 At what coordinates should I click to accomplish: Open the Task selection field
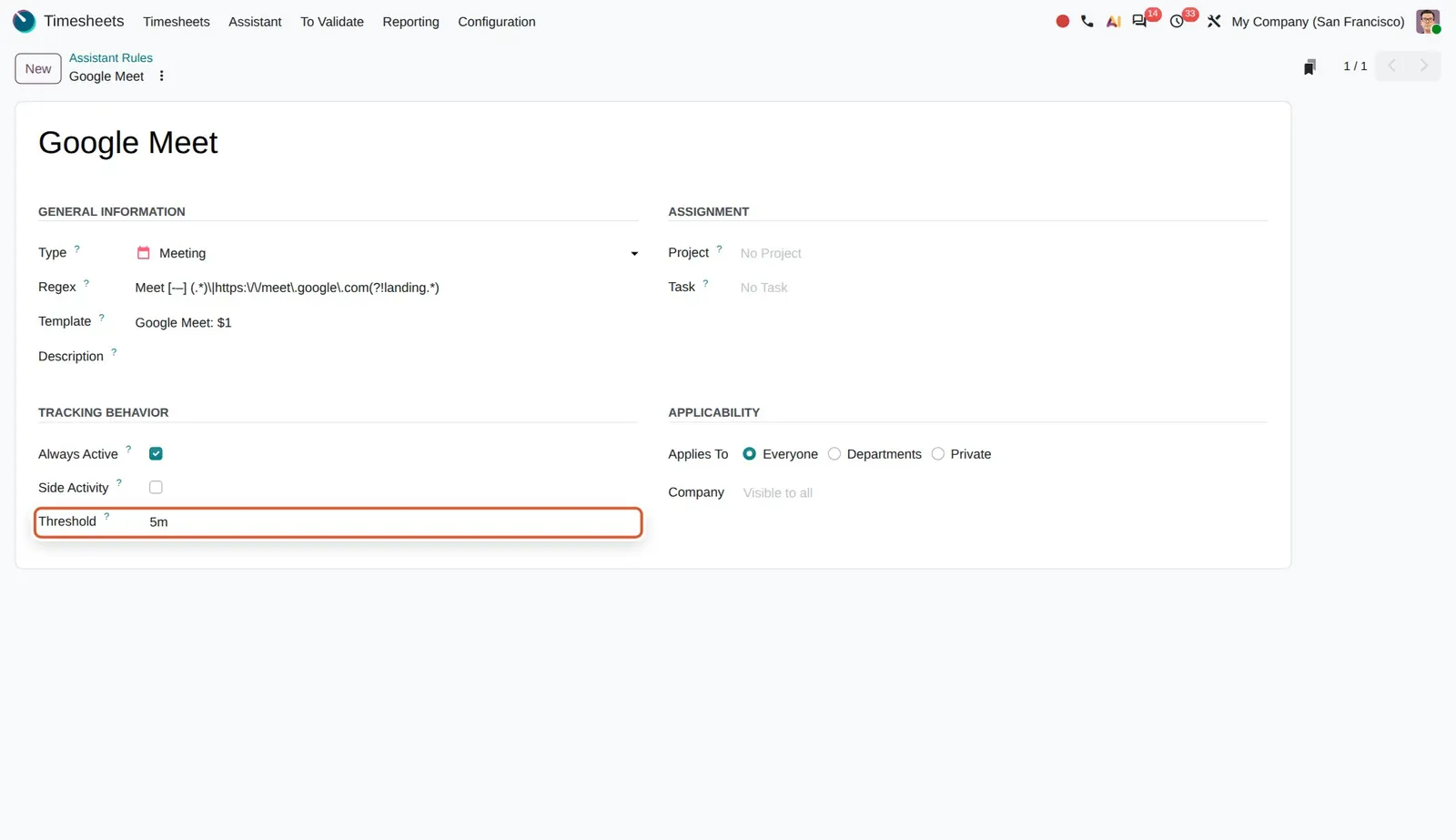tap(1003, 288)
